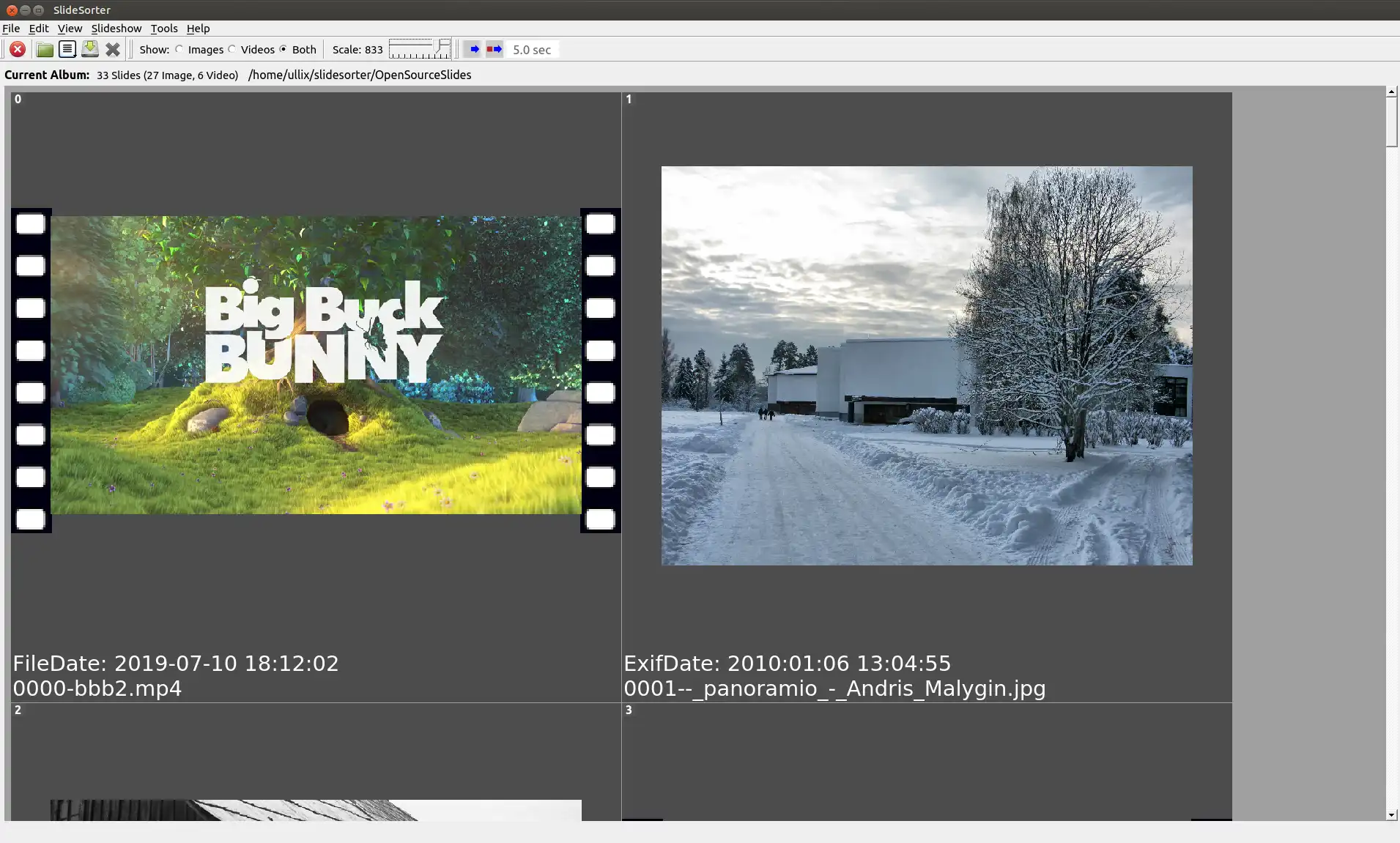
Task: Click the Show: label in the toolbar
Action: [155, 50]
